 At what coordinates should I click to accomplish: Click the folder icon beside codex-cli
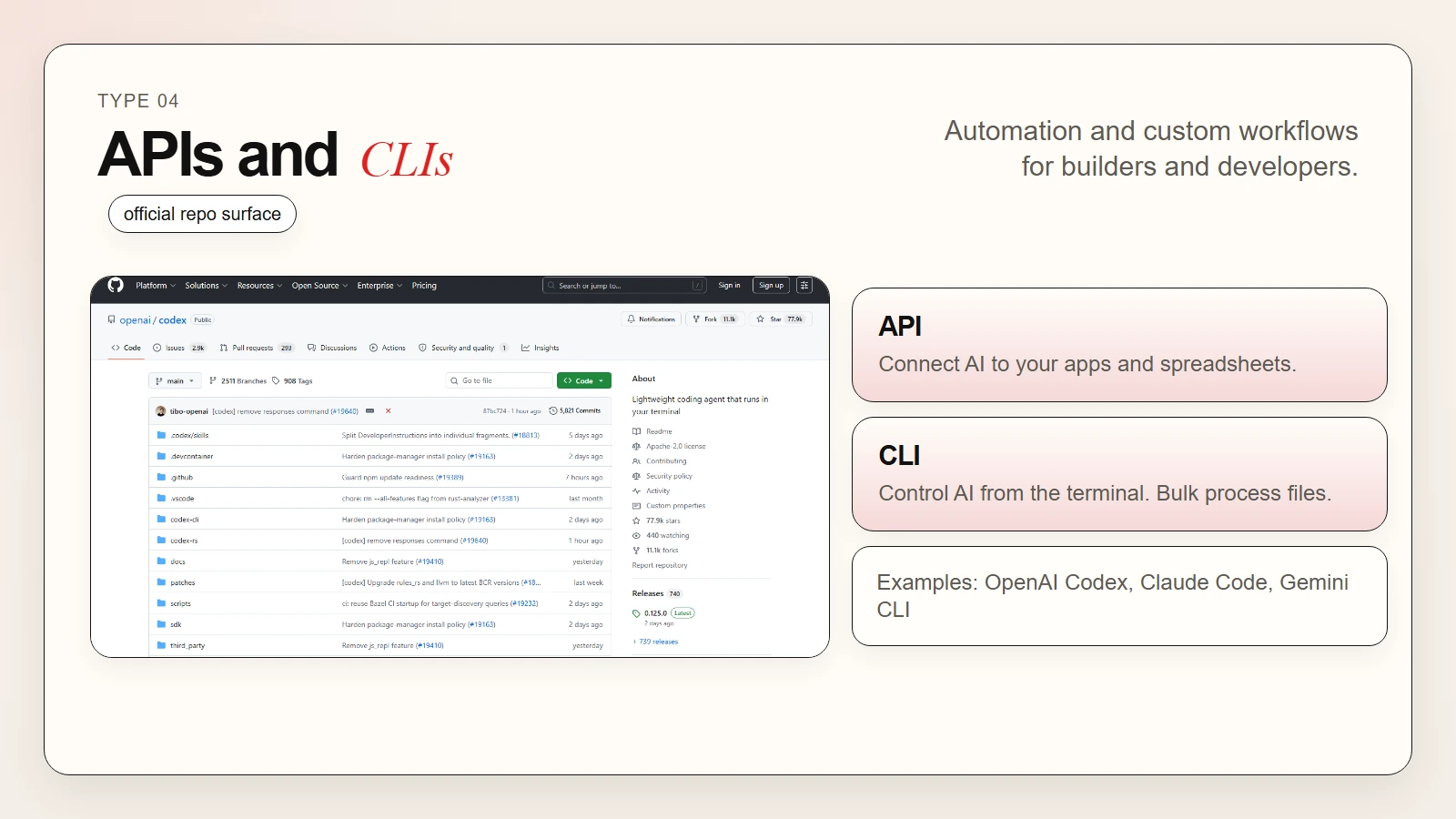161,520
